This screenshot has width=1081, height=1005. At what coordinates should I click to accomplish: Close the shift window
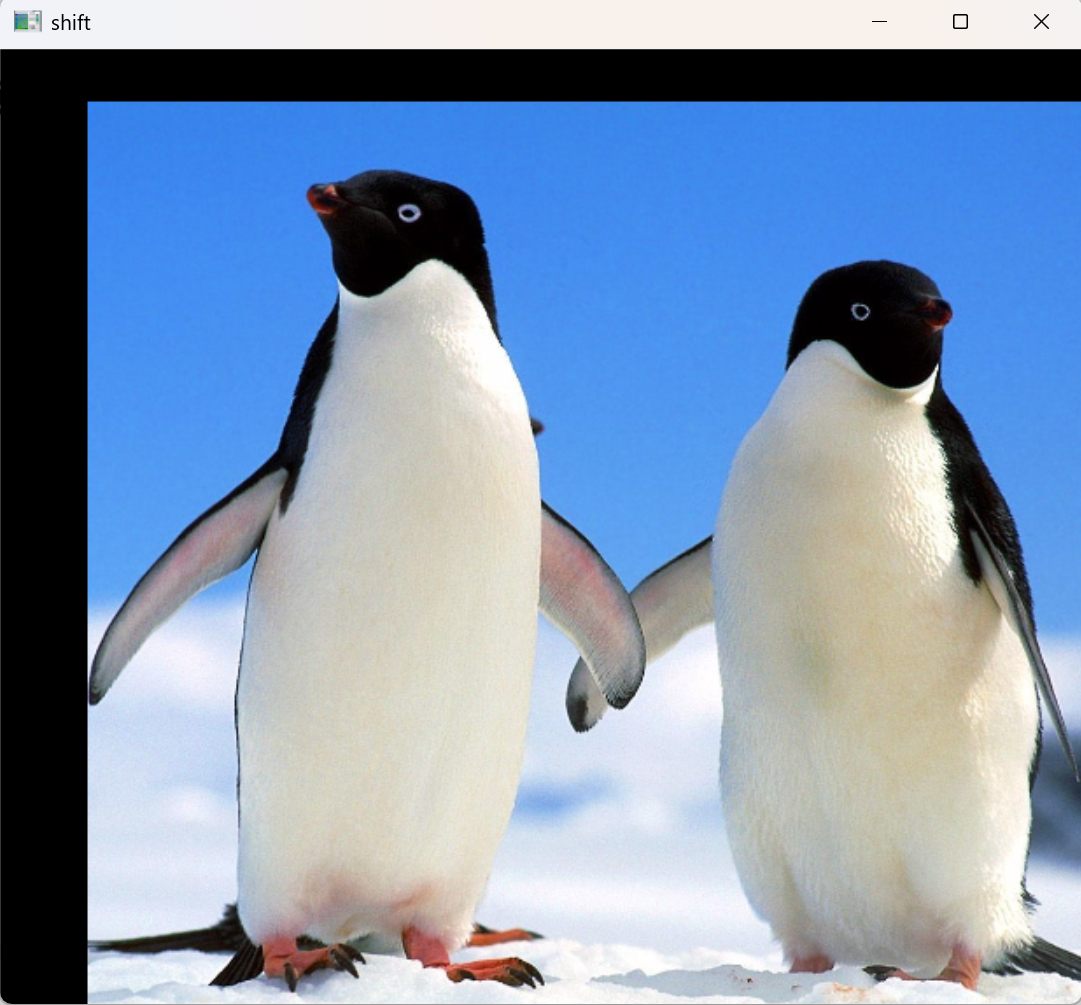1041,22
